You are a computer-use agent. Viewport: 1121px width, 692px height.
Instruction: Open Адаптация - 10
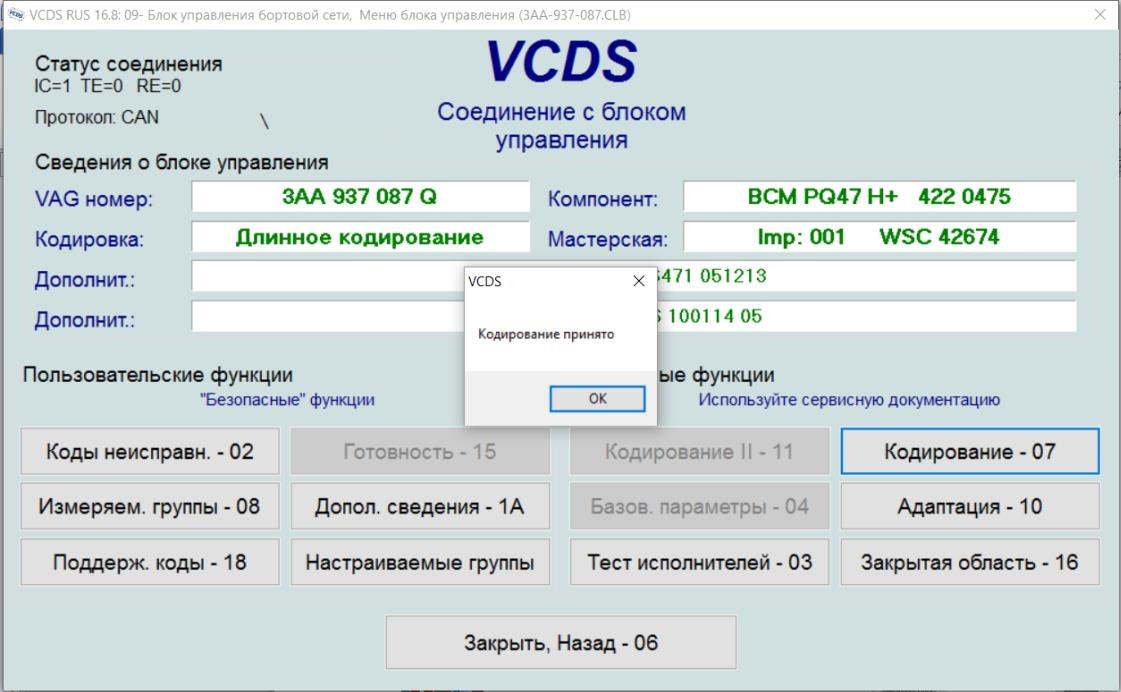pos(969,506)
